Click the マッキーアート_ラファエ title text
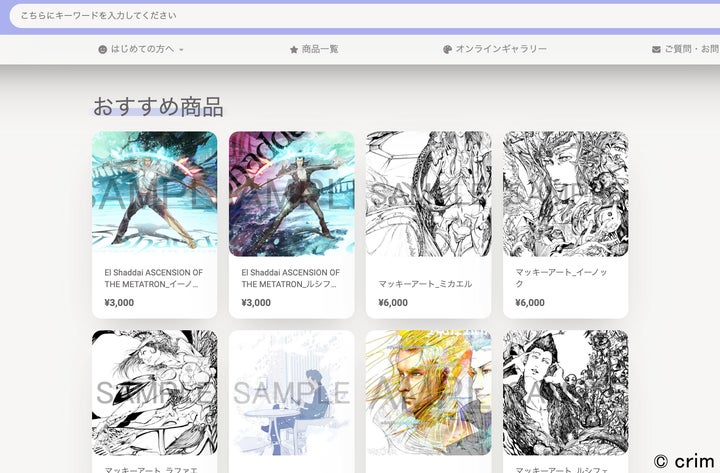The image size is (720, 473). (x=151, y=470)
